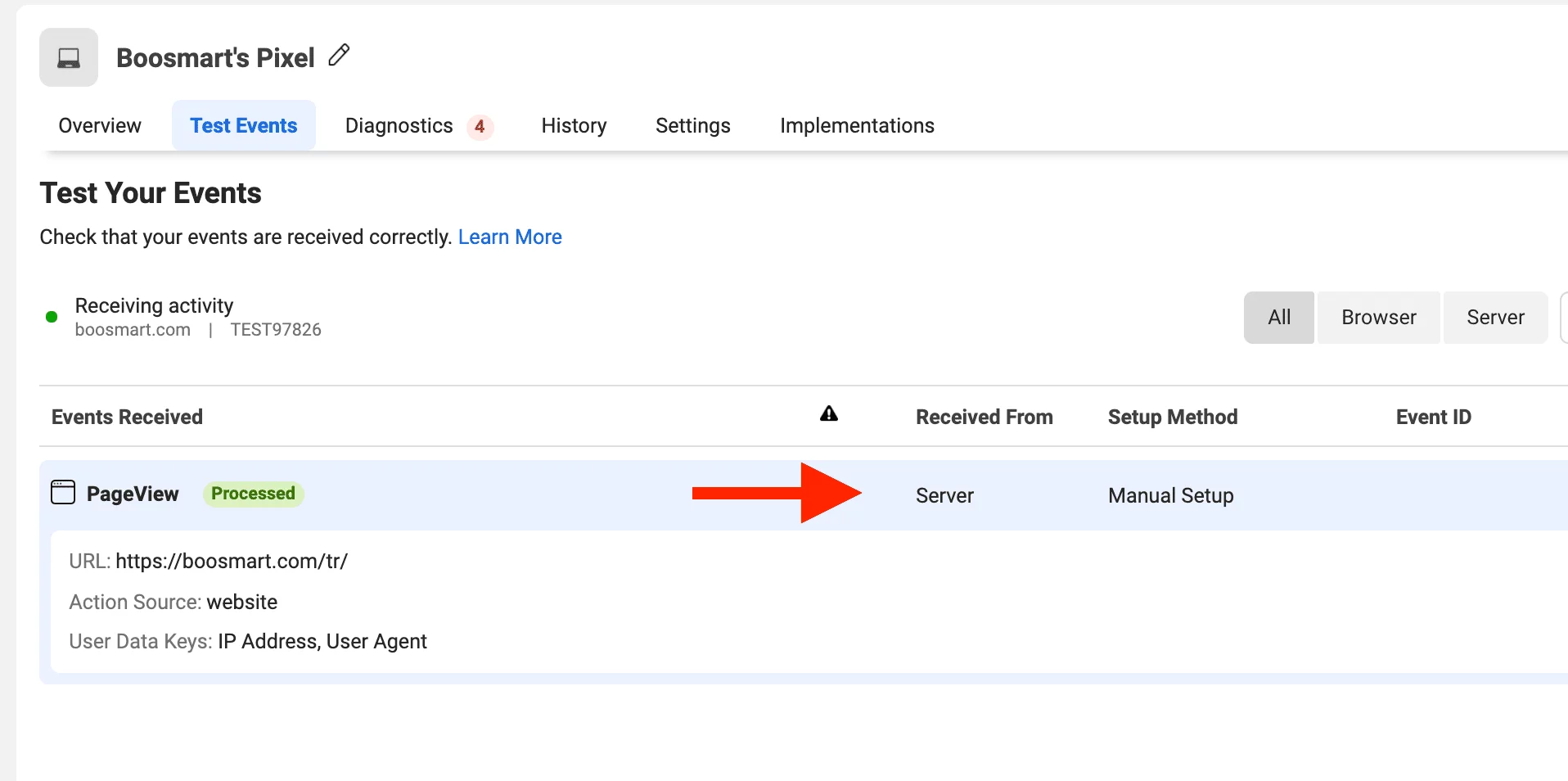
Task: Edit the Boosmart's Pixel name with the pencil icon
Action: [339, 56]
